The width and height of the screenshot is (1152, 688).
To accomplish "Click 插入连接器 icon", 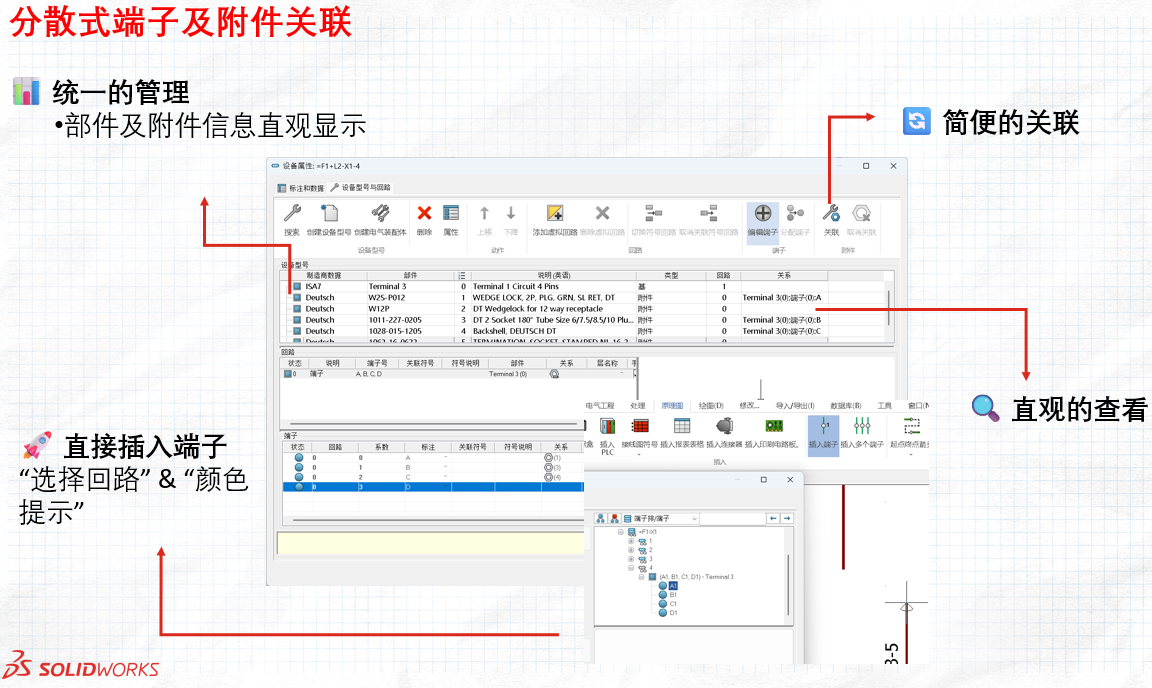I will [x=724, y=428].
